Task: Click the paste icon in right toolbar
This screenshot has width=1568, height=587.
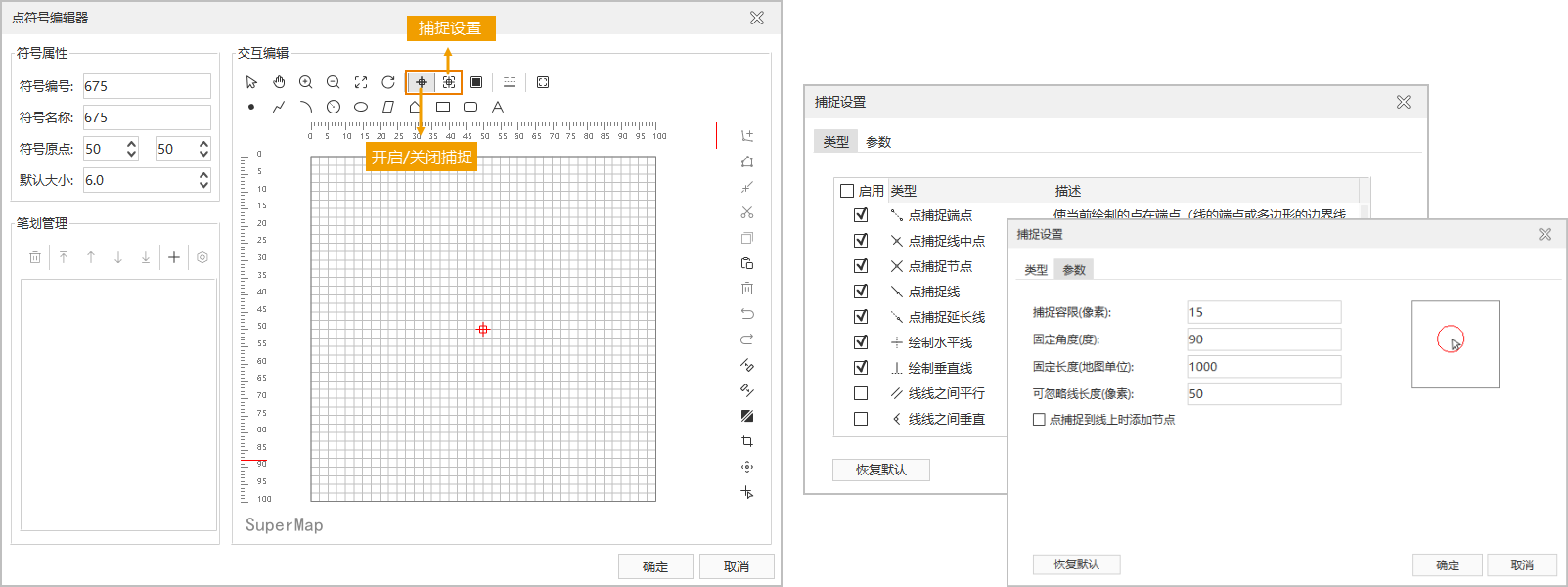Action: 747,263
